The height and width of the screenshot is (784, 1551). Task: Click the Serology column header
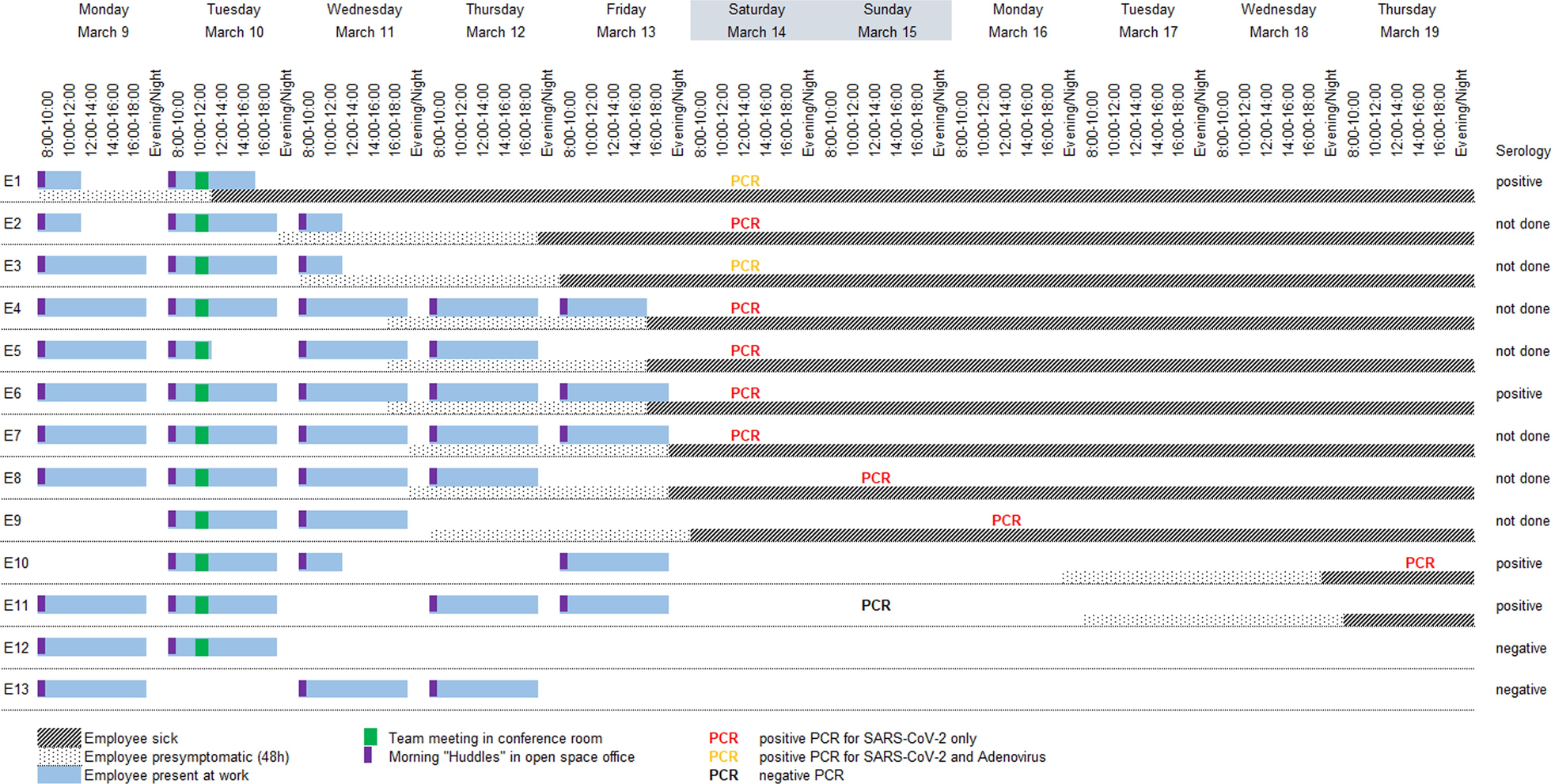coord(1523,151)
